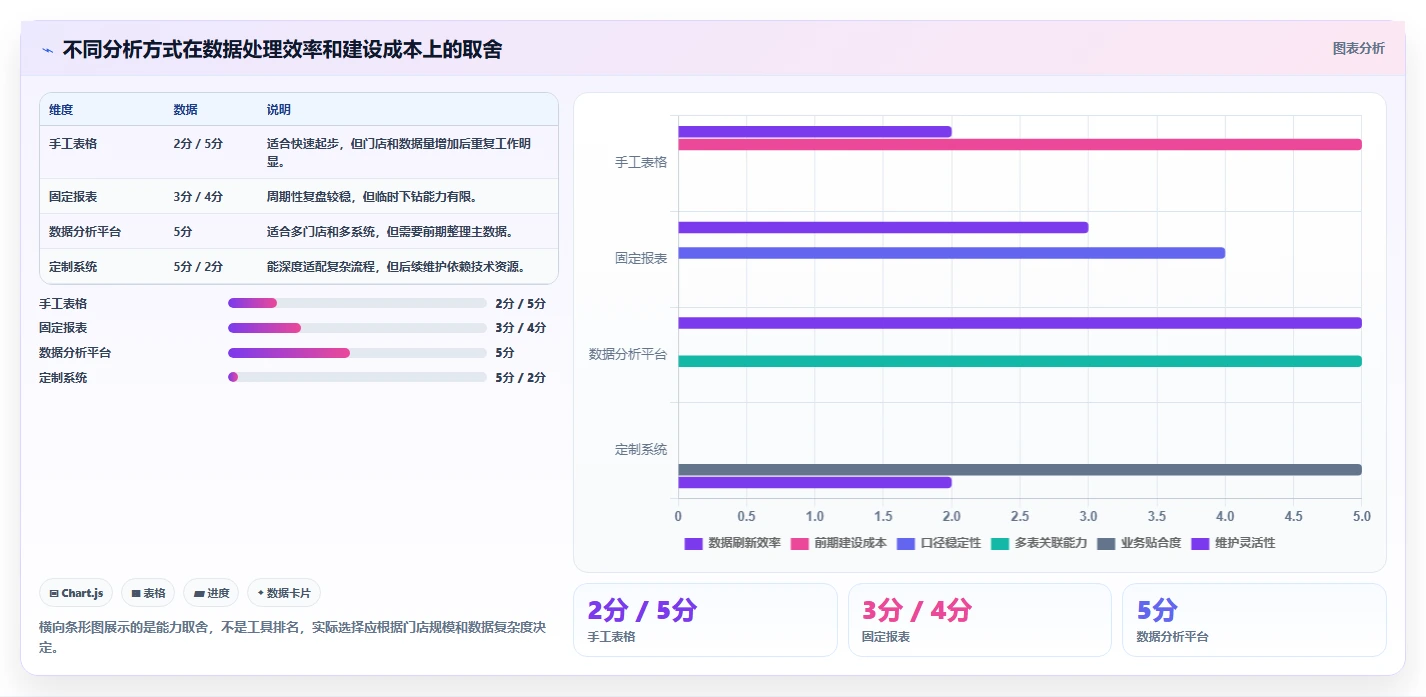Click the purple 定制系统 bar in the chart

(815, 482)
